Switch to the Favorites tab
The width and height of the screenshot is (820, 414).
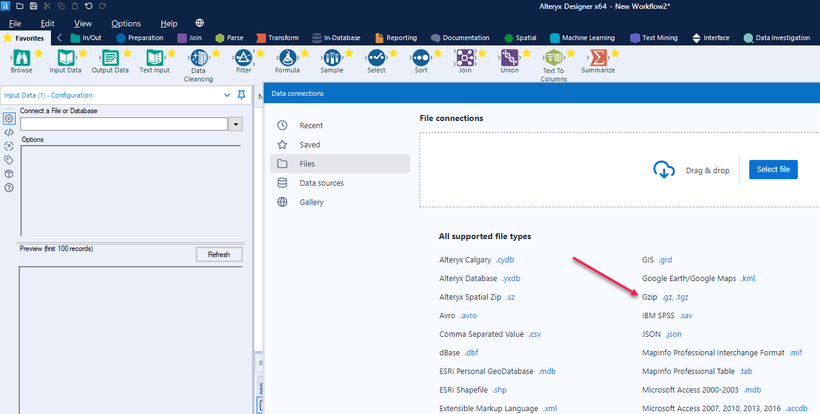pos(26,38)
